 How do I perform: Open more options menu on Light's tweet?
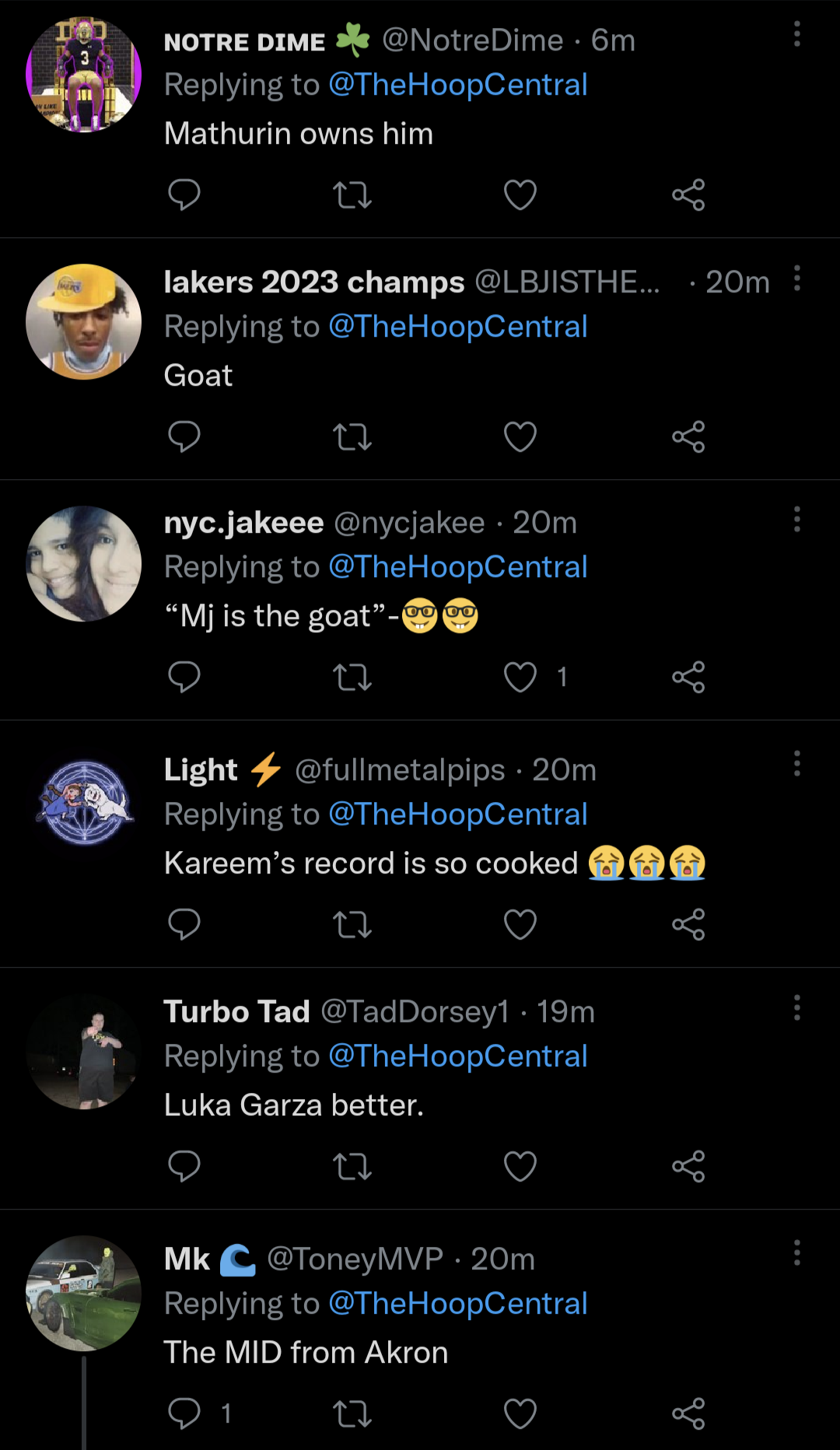click(797, 764)
